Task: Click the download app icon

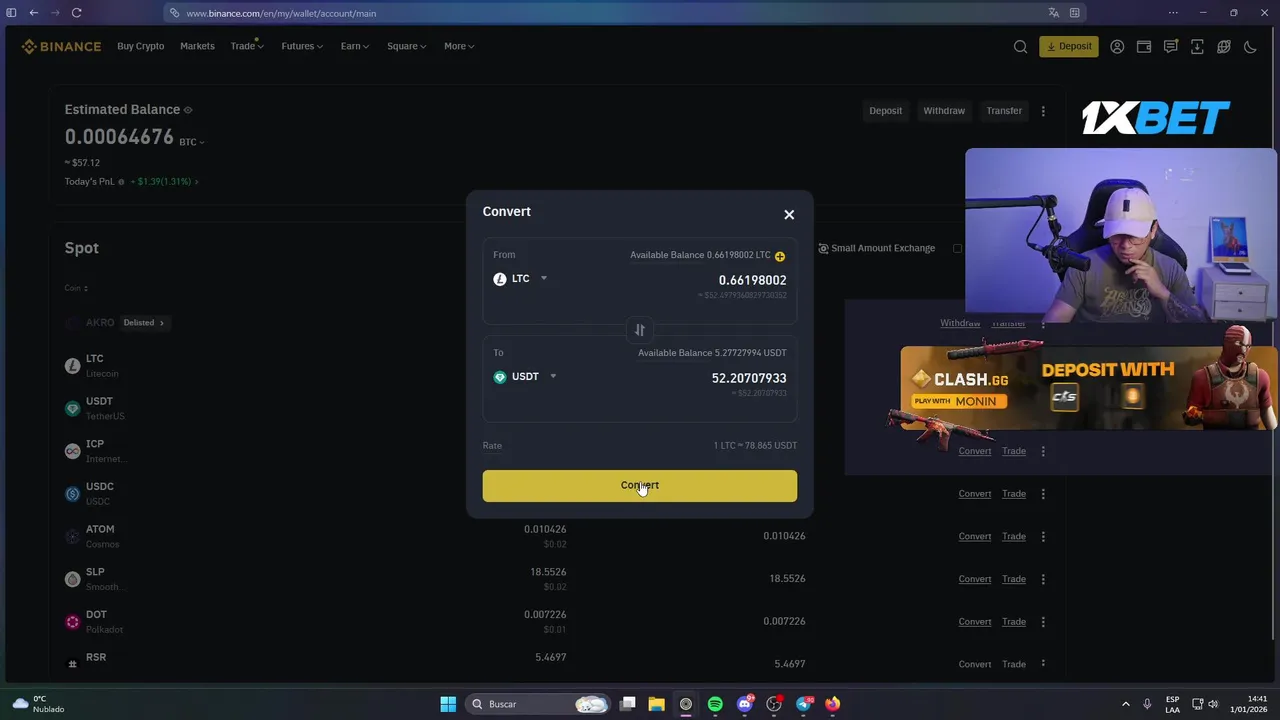Action: pyautogui.click(x=1197, y=46)
